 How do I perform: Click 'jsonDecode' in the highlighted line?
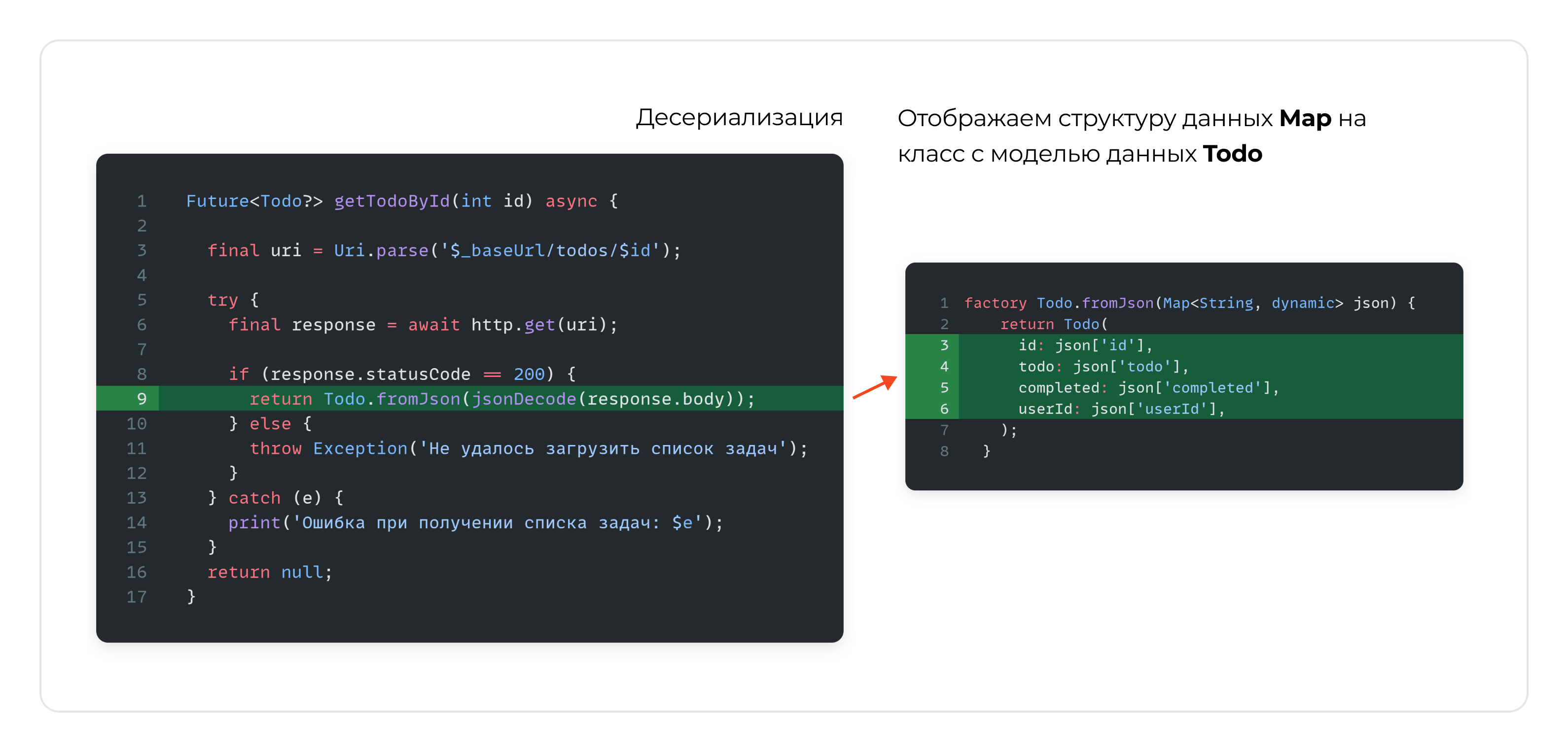point(524,399)
